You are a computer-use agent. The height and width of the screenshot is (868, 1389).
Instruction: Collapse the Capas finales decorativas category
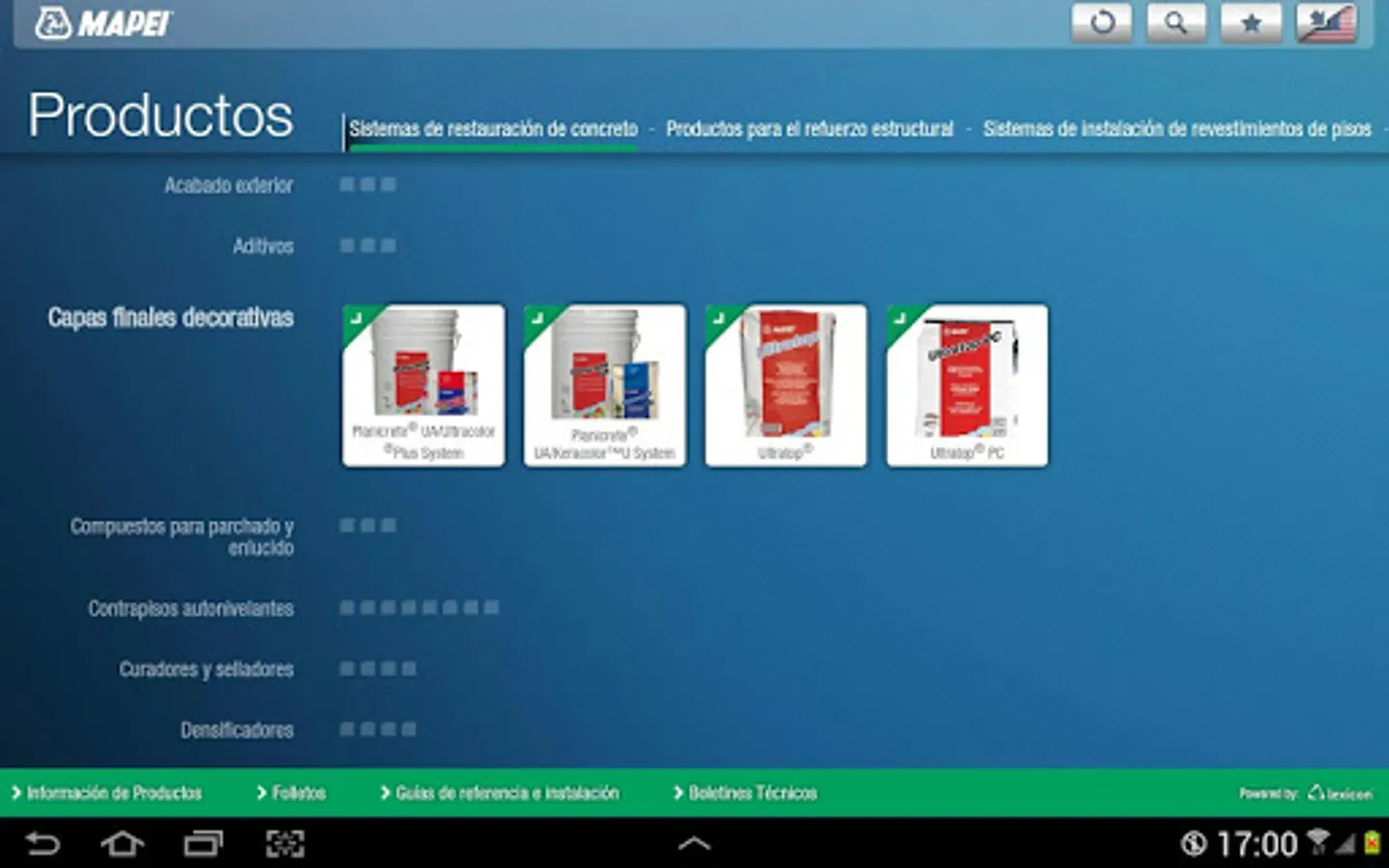coord(171,317)
